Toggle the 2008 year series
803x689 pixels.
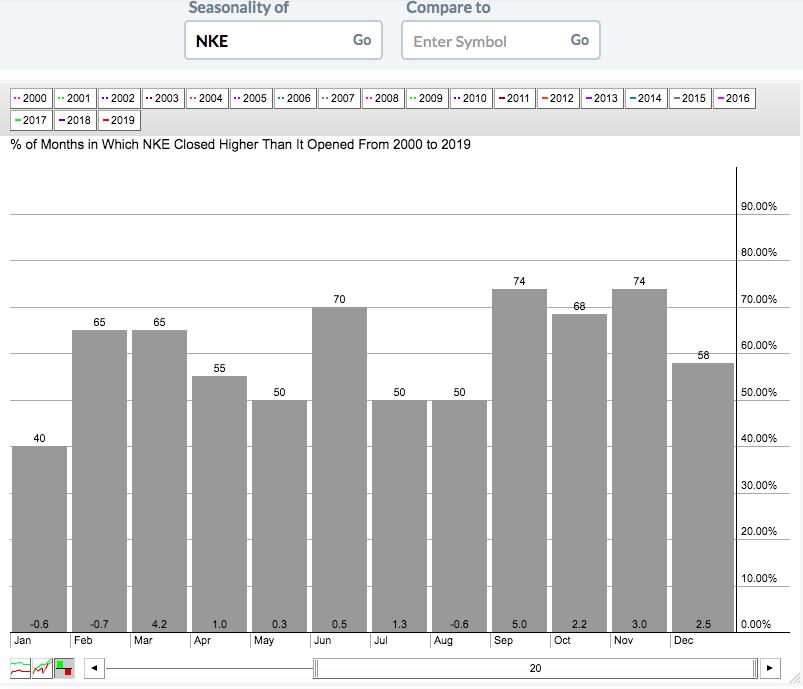(384, 98)
